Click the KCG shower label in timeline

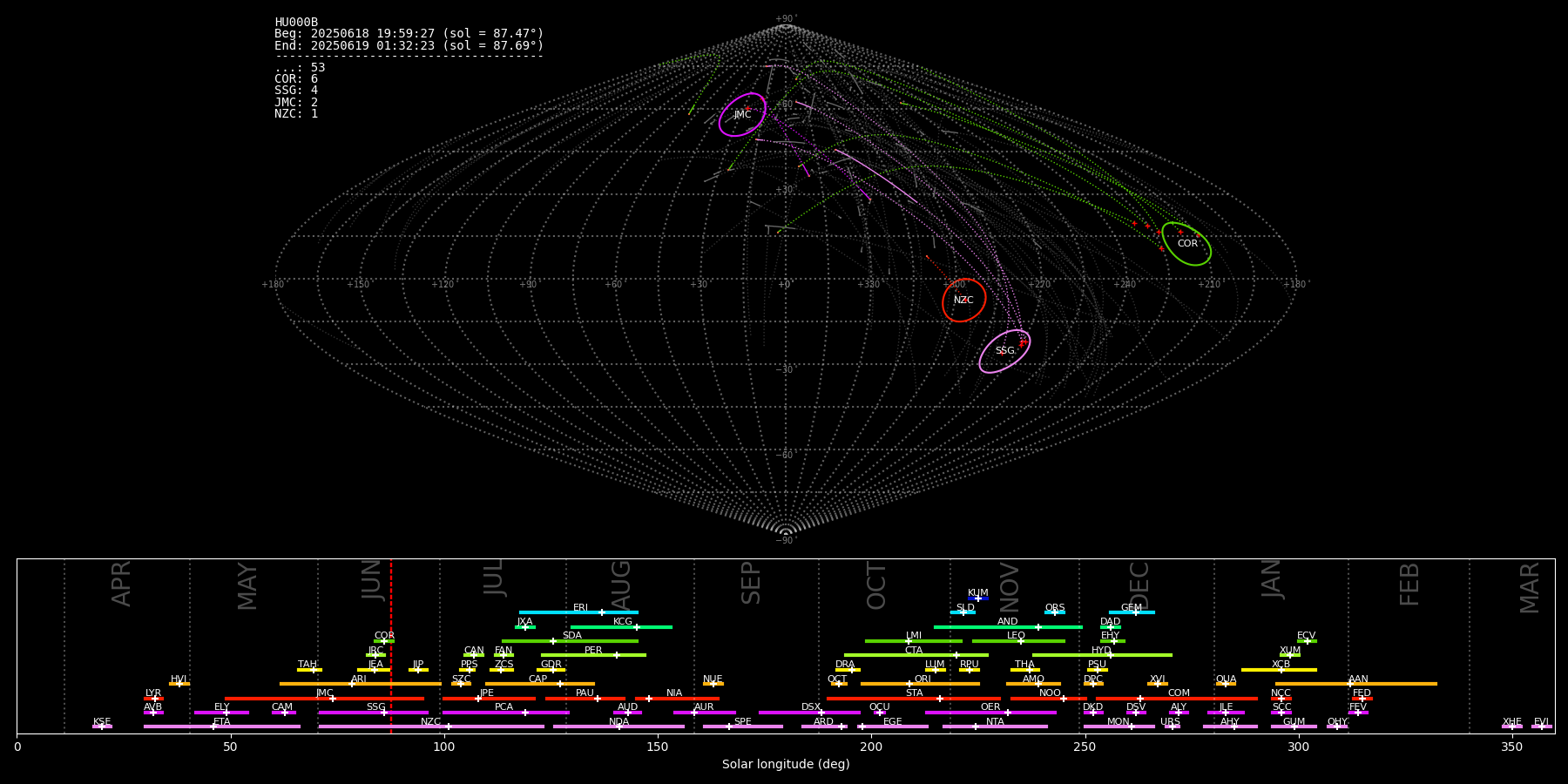pyautogui.click(x=623, y=622)
